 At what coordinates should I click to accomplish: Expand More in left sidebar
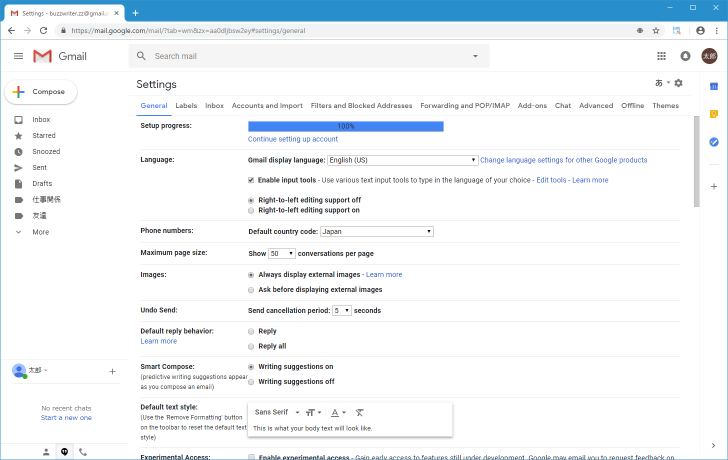(40, 232)
